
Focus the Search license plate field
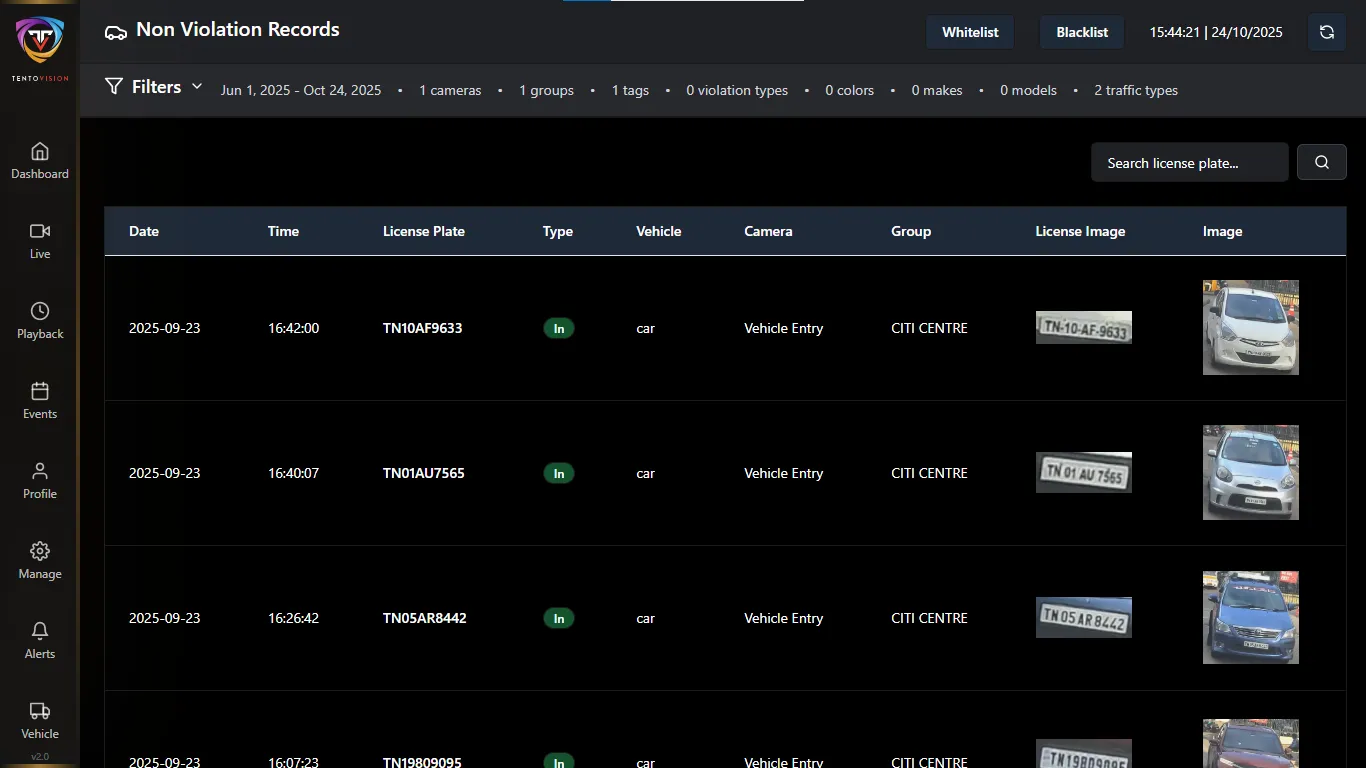[x=1189, y=162]
